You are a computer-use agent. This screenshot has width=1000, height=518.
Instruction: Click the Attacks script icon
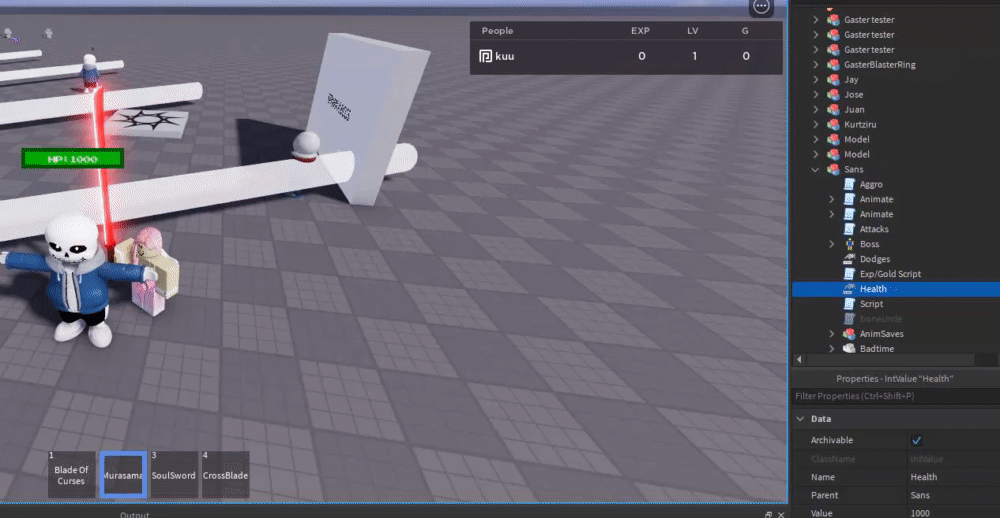click(849, 229)
